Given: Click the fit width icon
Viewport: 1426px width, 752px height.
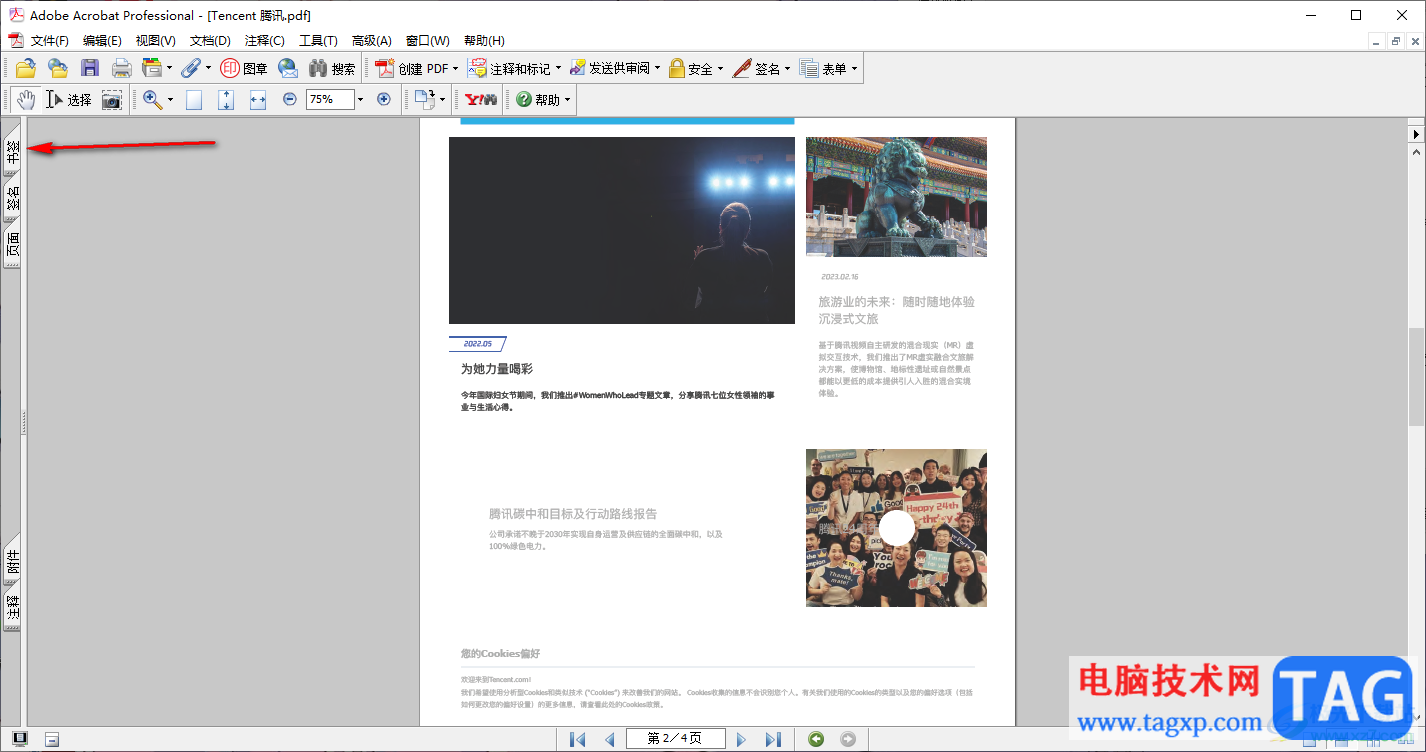Looking at the screenshot, I should point(258,99).
